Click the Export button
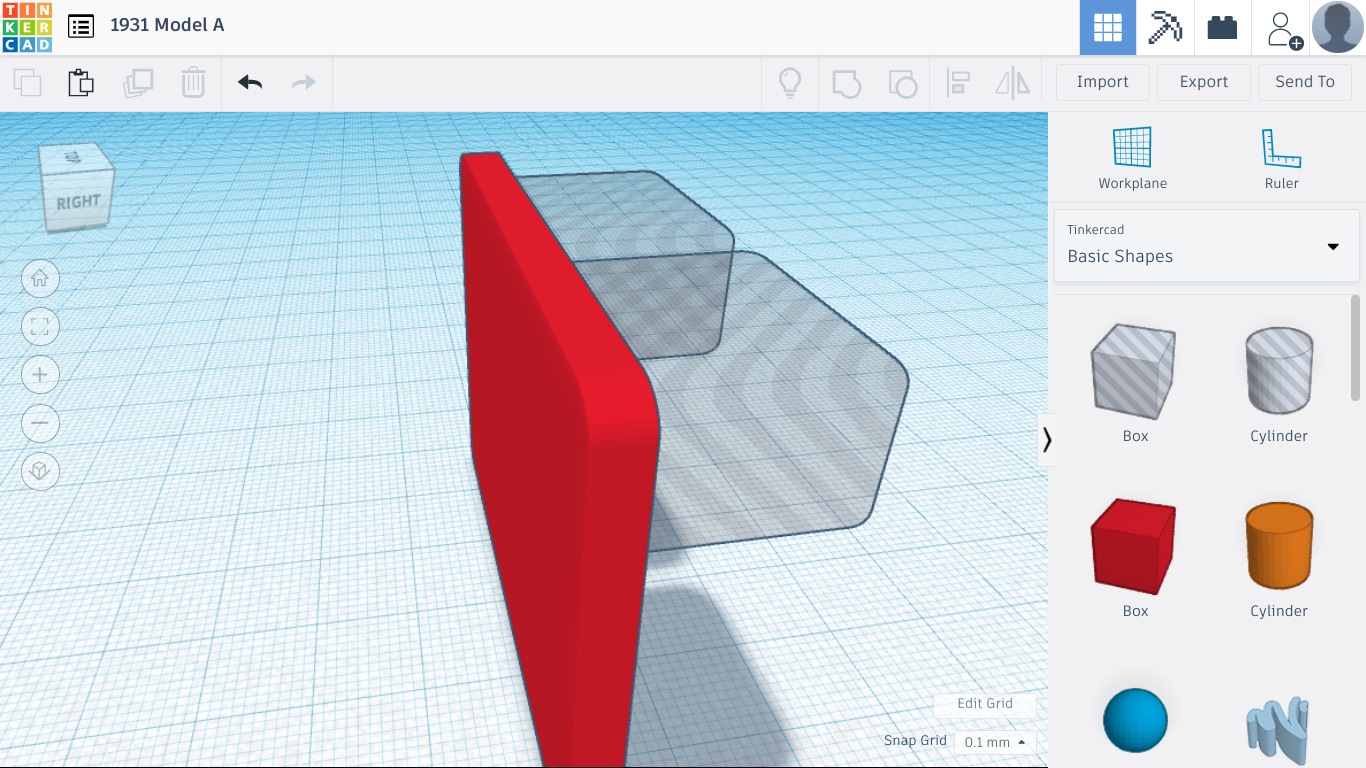This screenshot has width=1366, height=768. click(x=1203, y=82)
